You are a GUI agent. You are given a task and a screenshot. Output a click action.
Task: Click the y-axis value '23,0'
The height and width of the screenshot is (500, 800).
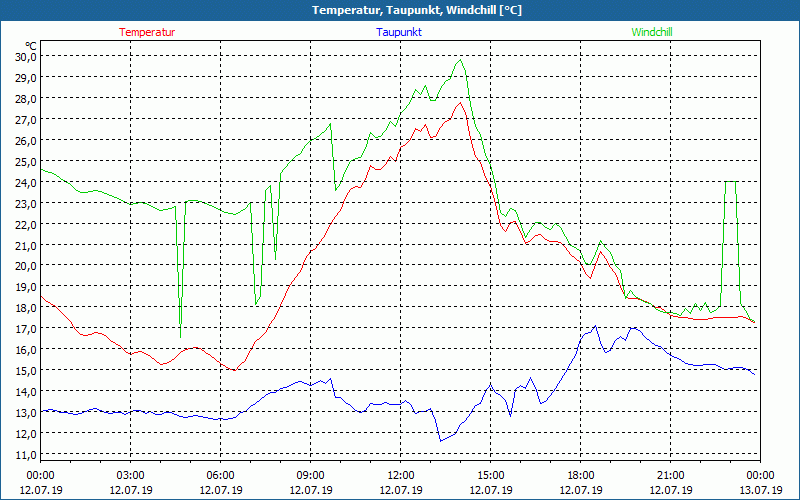pyautogui.click(x=26, y=203)
